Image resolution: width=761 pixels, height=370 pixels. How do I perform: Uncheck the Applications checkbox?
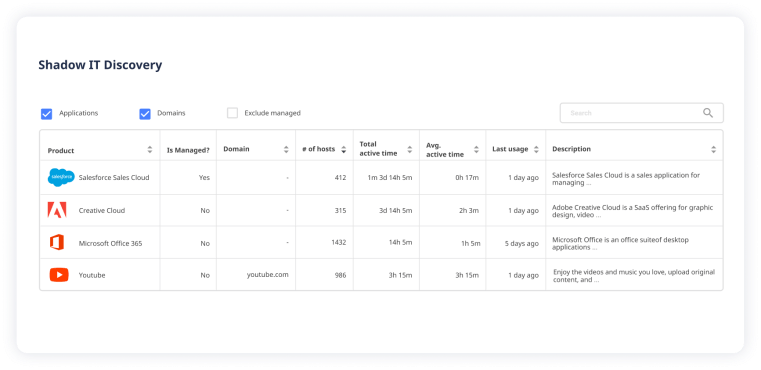pyautogui.click(x=46, y=114)
